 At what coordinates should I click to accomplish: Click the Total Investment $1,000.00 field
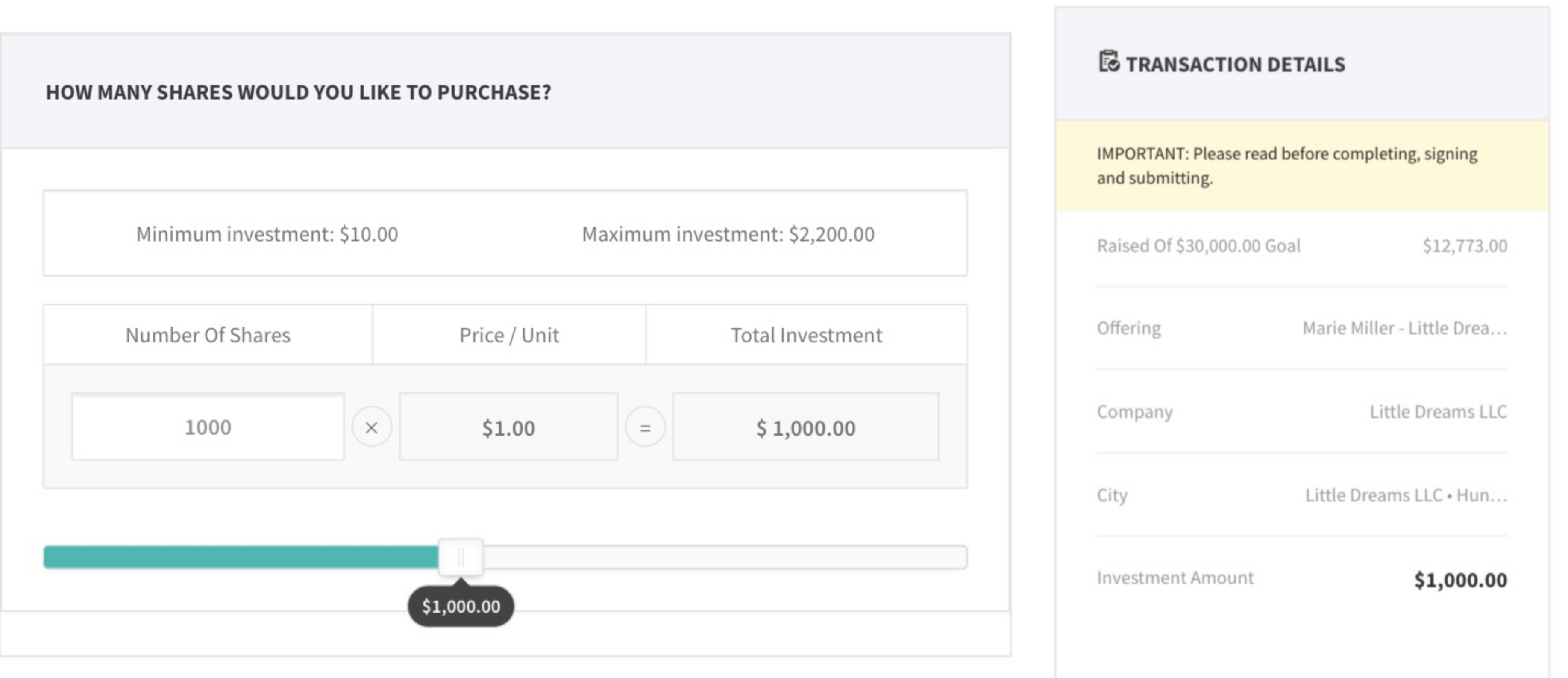[805, 427]
